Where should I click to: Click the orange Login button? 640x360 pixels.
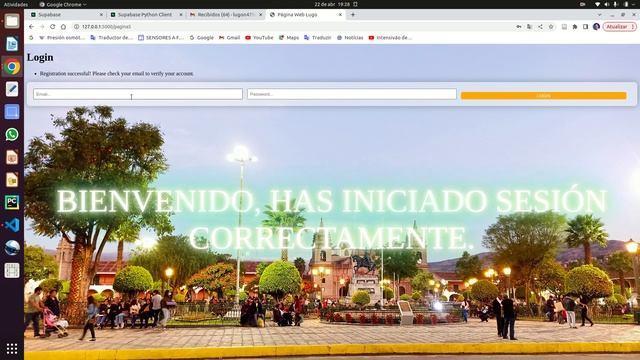pos(543,96)
